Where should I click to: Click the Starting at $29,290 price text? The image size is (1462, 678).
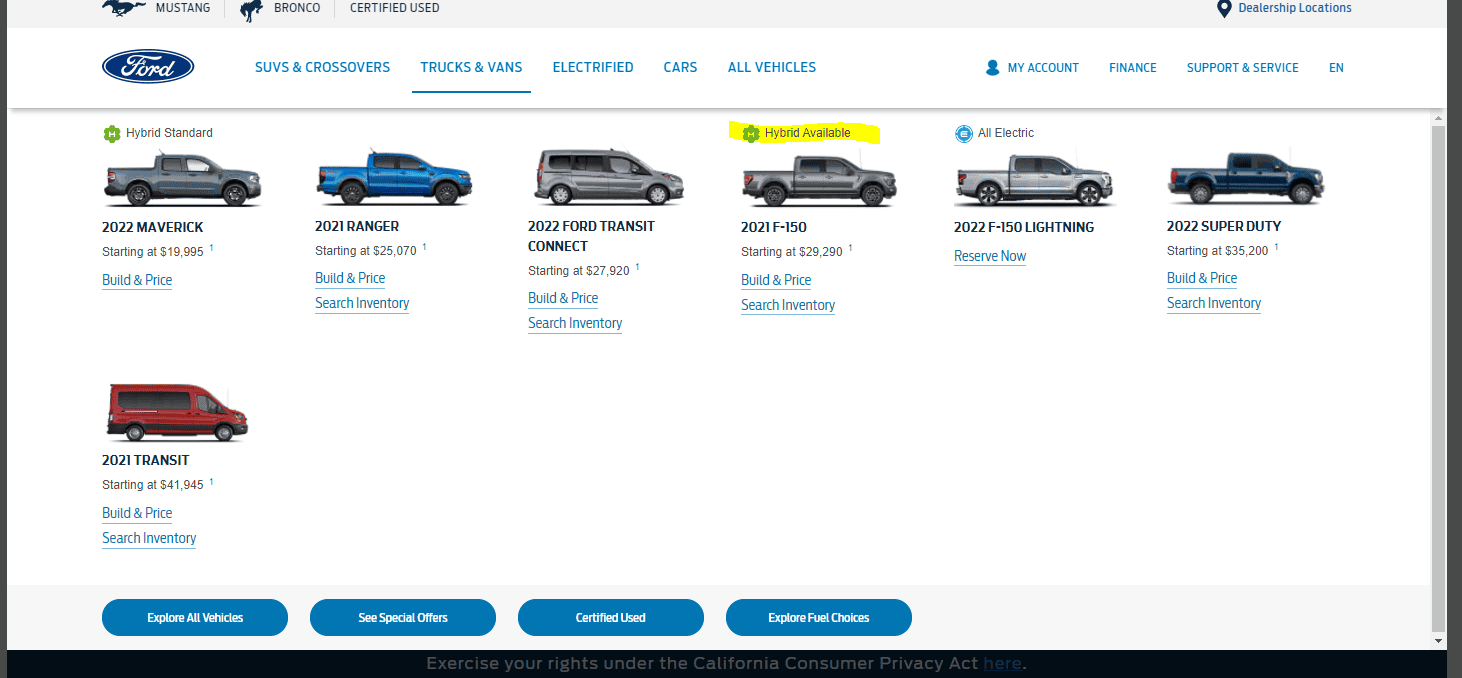click(x=792, y=252)
